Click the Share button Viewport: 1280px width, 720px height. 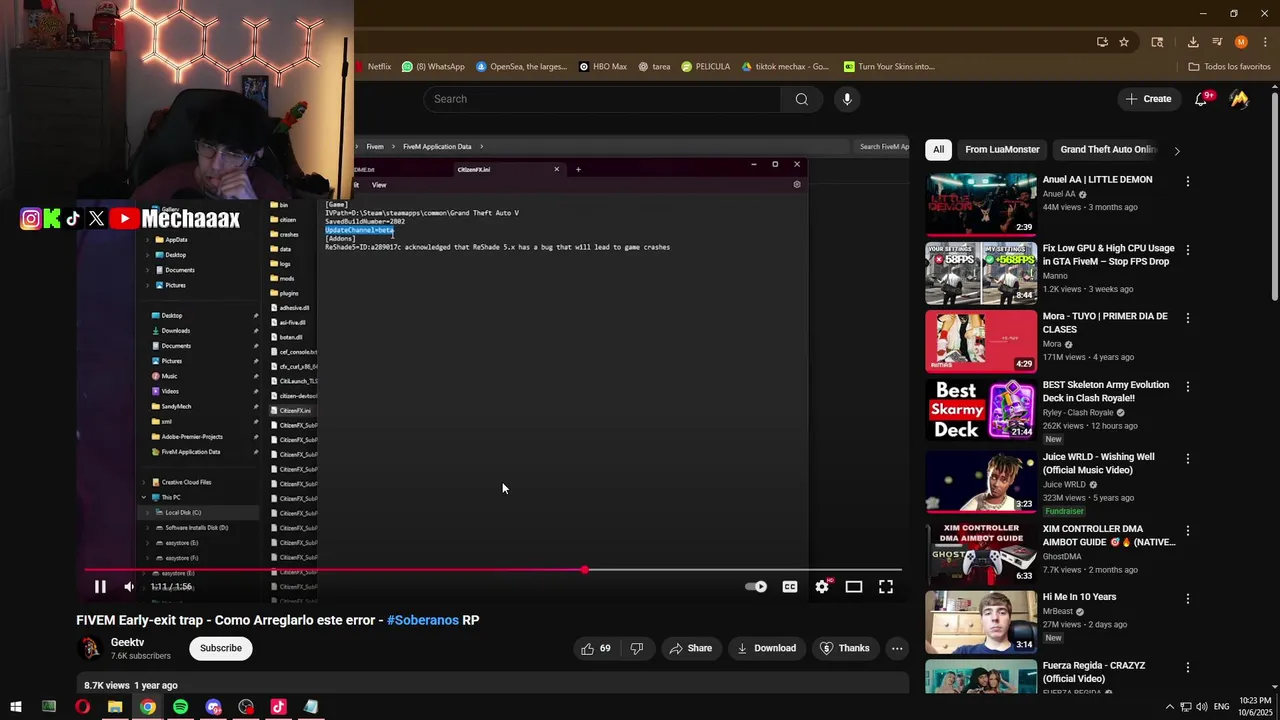pyautogui.click(x=691, y=648)
